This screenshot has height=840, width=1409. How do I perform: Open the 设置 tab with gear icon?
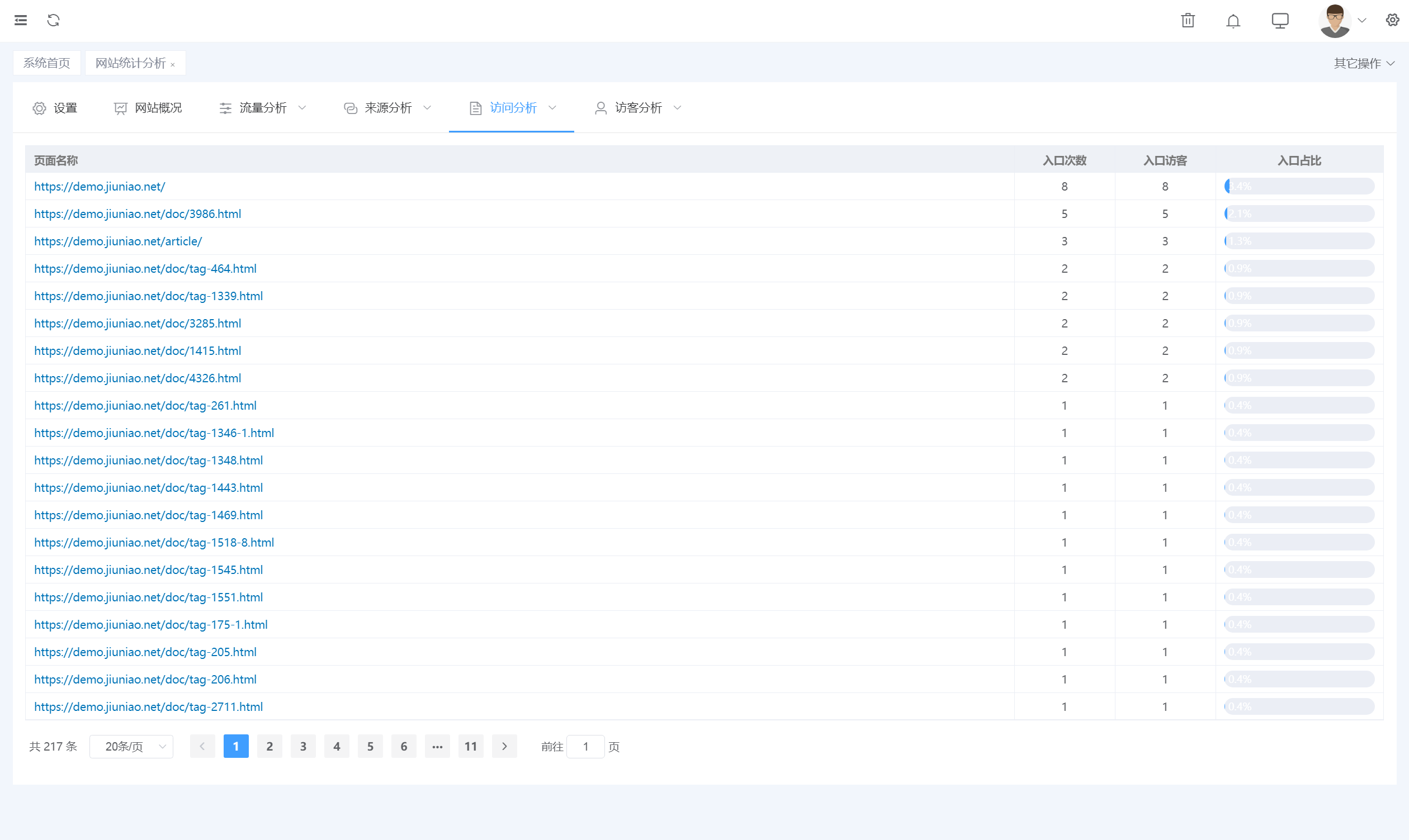55,107
